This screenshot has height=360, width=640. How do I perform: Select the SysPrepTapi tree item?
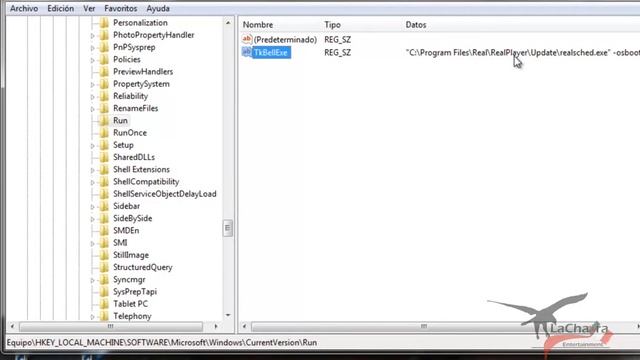coord(135,292)
